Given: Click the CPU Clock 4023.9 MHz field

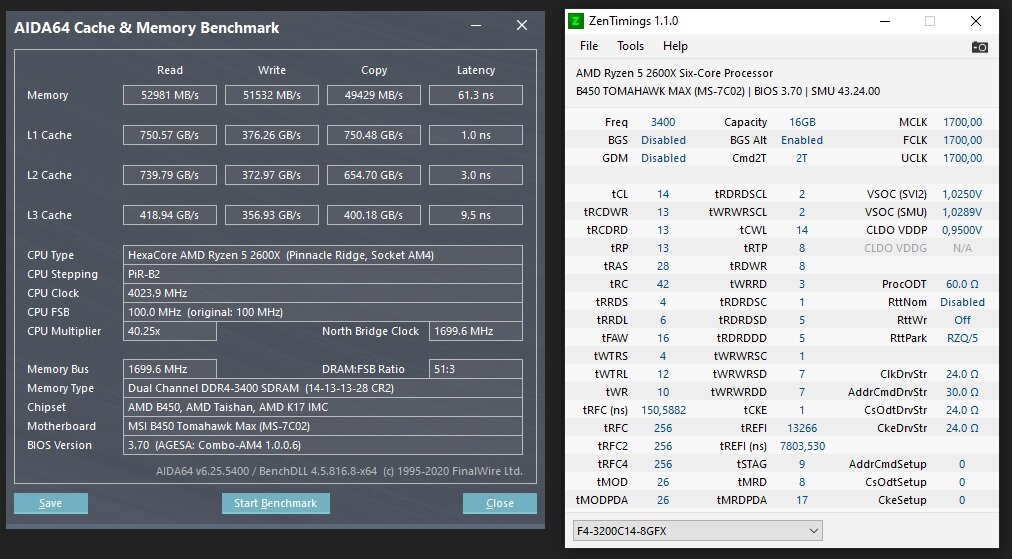Looking at the screenshot, I should point(323,293).
